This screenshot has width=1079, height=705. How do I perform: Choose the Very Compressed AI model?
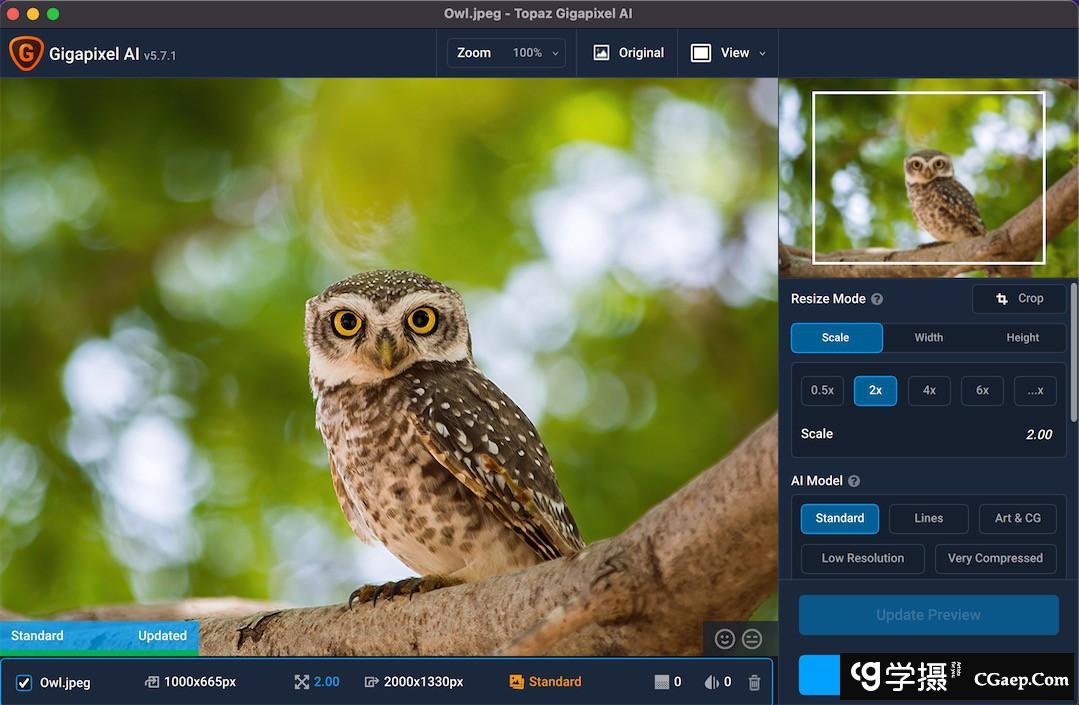994,558
